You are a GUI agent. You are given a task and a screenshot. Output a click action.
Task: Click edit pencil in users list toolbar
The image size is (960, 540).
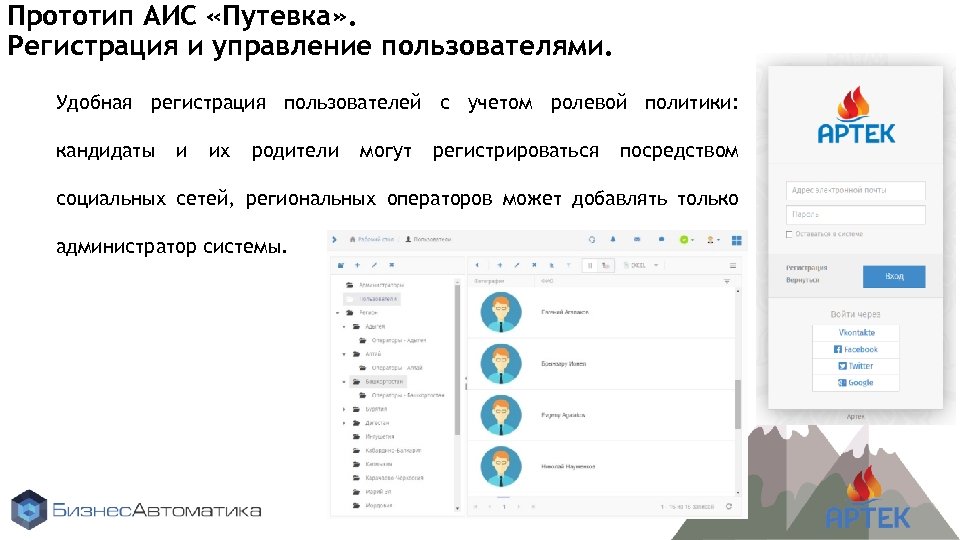tap(517, 265)
